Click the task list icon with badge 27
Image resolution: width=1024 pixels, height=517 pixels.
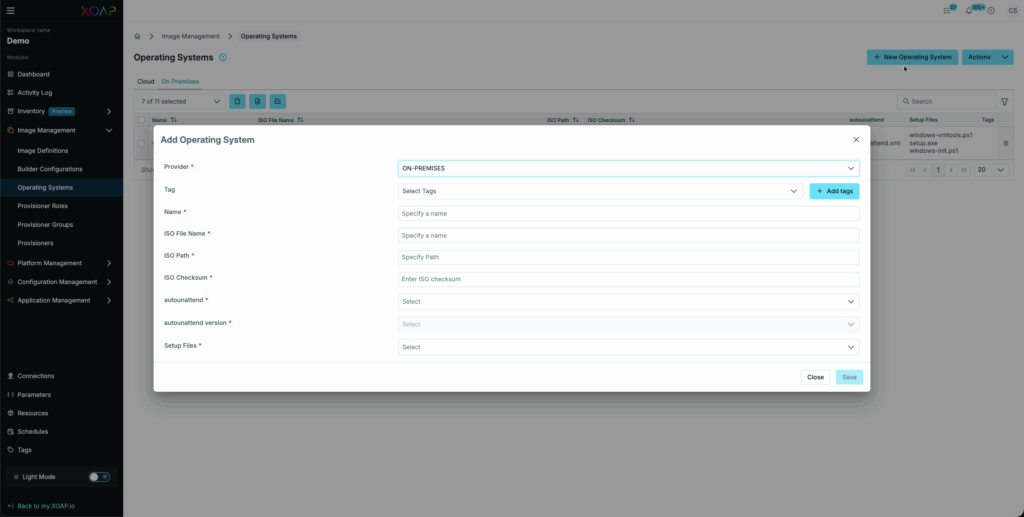pyautogui.click(x=947, y=11)
